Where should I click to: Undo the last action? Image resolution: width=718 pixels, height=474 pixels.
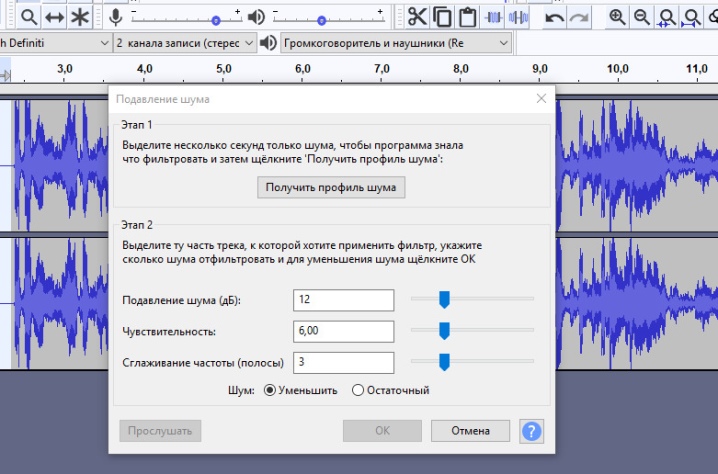click(555, 17)
